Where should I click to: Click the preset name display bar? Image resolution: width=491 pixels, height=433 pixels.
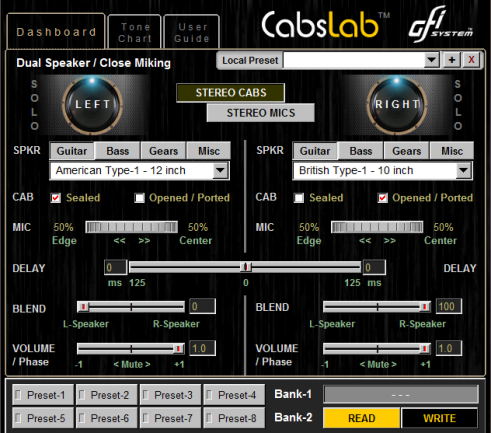pyautogui.click(x=401, y=395)
